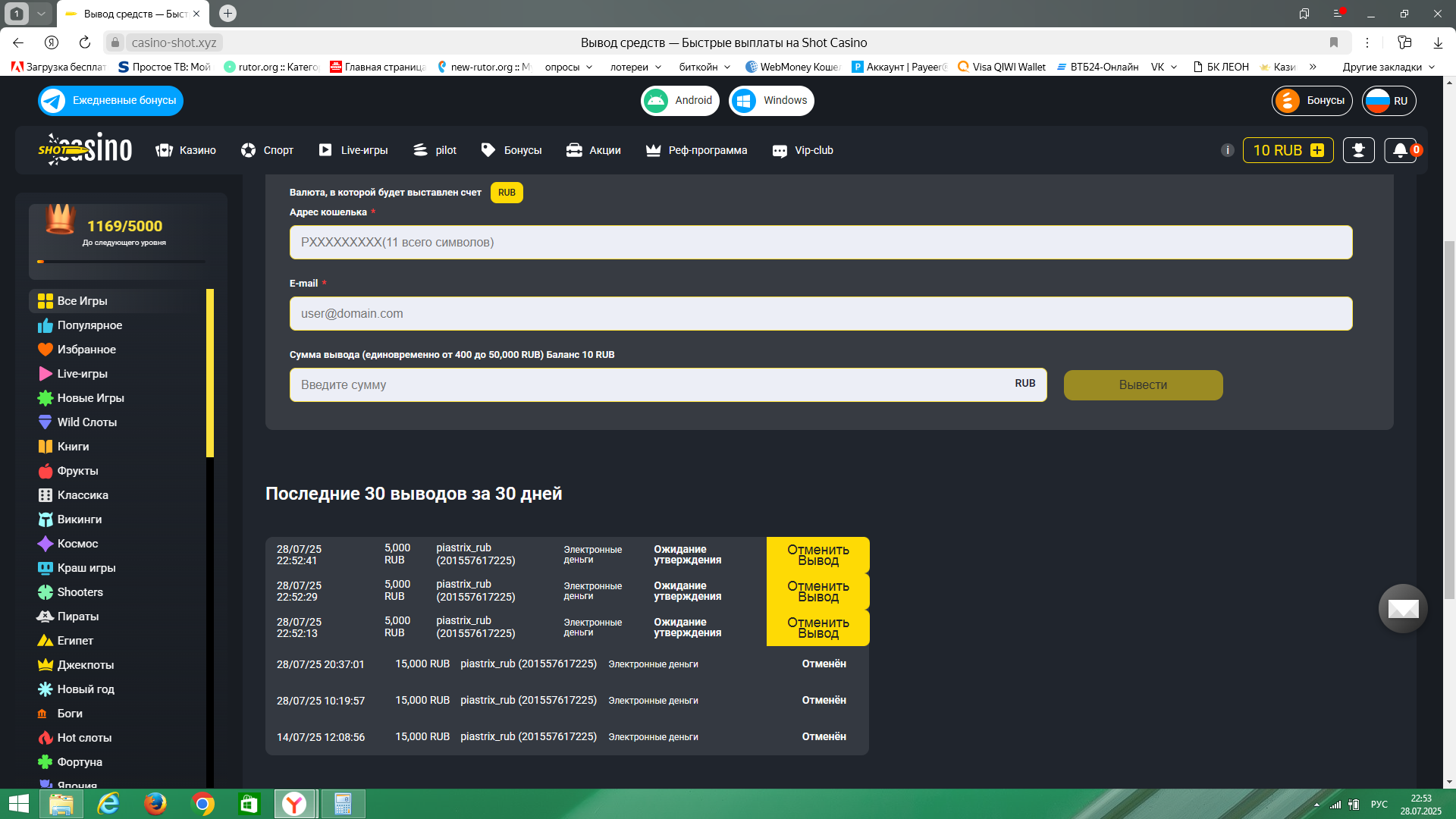The width and height of the screenshot is (1456, 819).
Task: Click the info icon near balance
Action: (x=1227, y=150)
